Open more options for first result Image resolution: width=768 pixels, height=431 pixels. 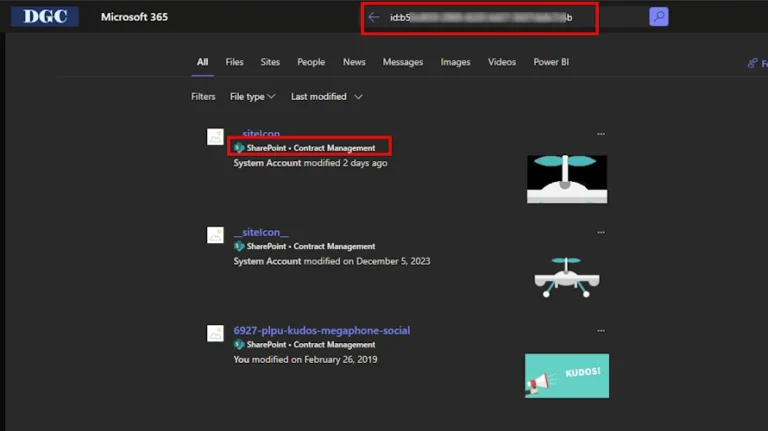point(601,133)
